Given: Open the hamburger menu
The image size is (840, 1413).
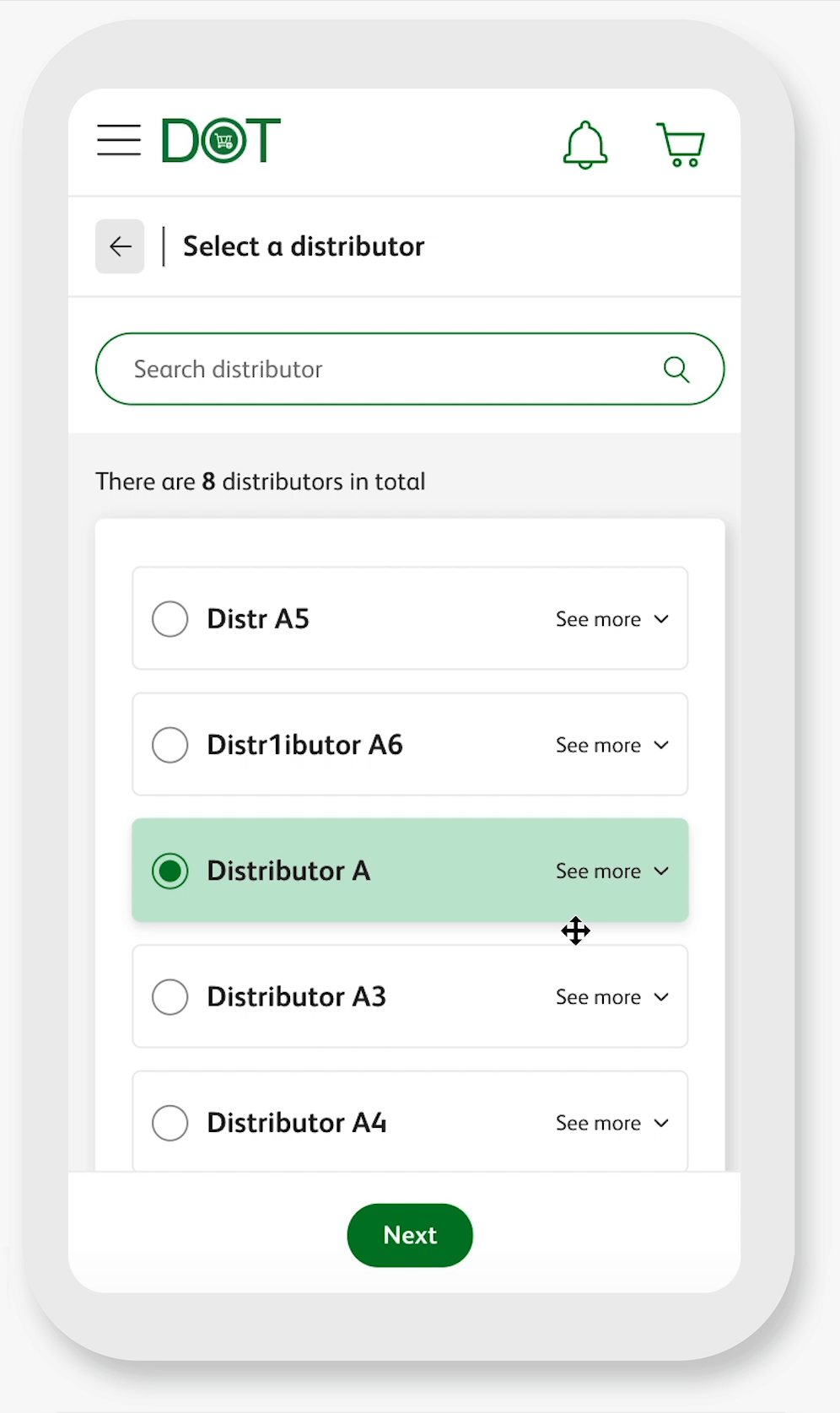Looking at the screenshot, I should coord(119,140).
